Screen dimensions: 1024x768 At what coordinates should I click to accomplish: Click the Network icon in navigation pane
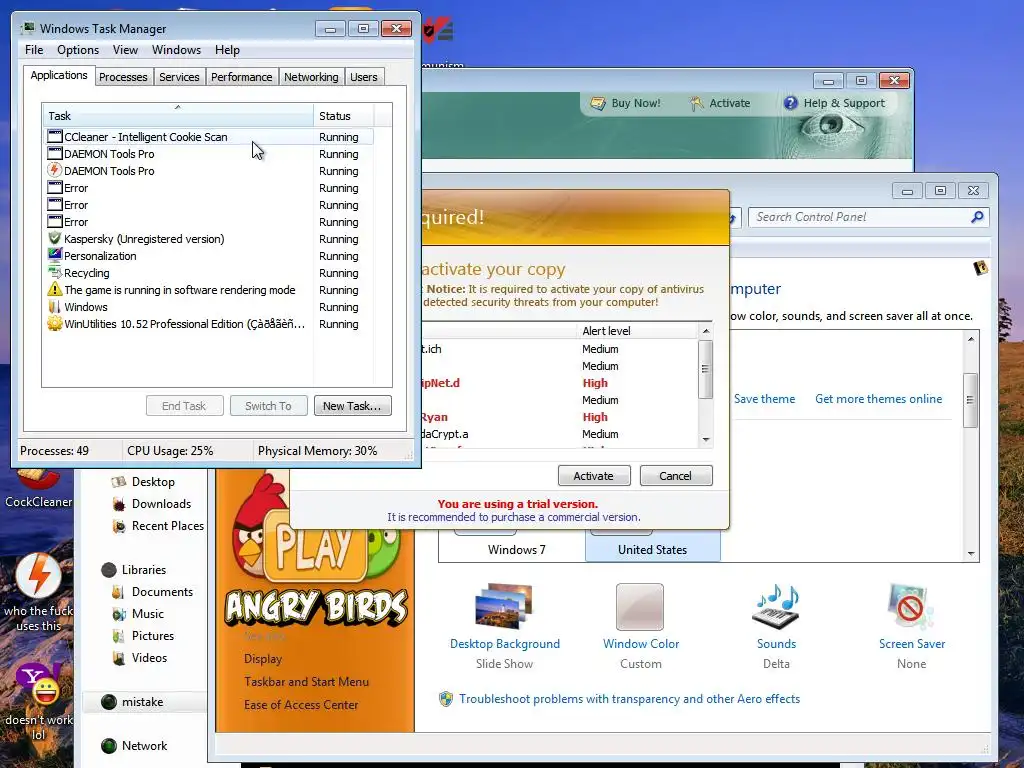pos(108,746)
